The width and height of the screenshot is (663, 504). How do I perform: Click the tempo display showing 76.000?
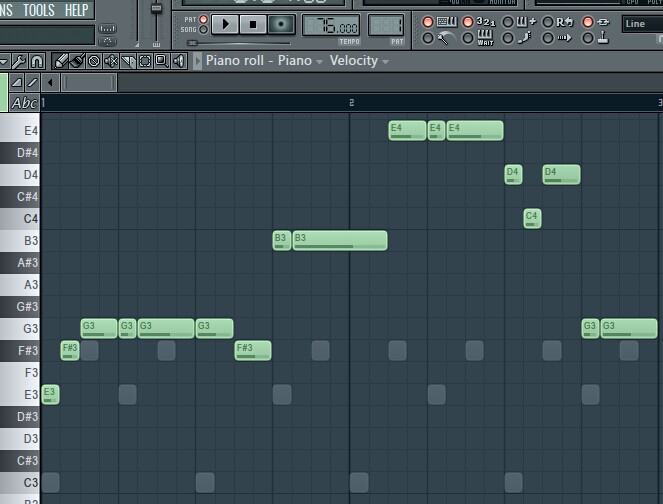331,26
